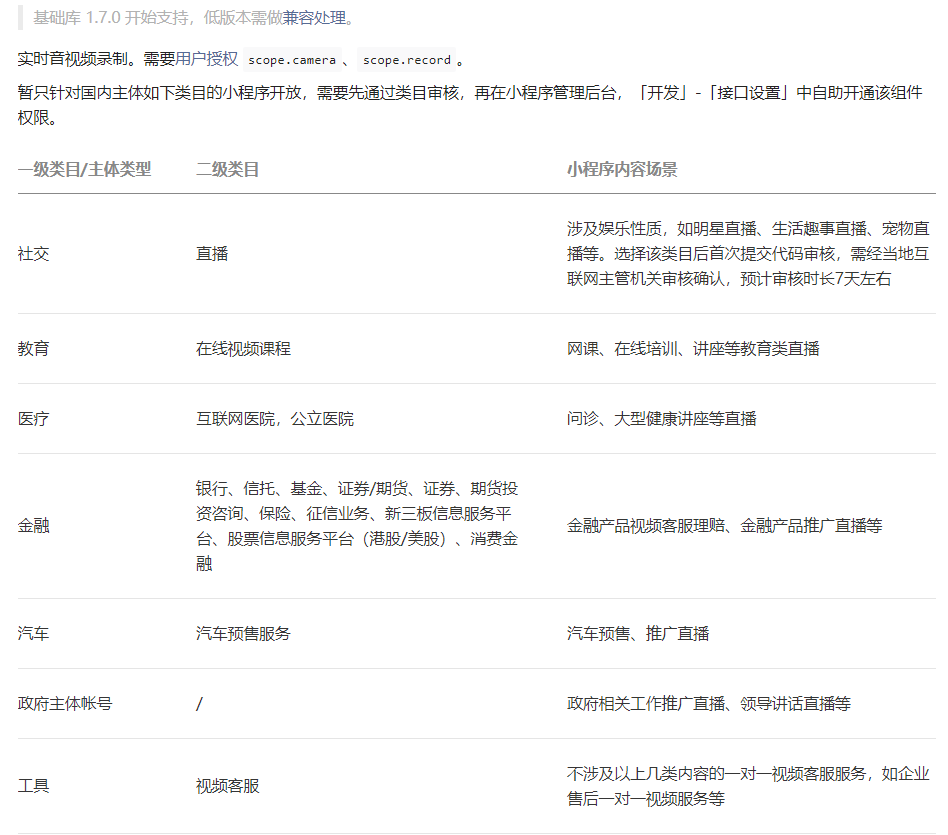Click the 不涉及以上几类内容 scenario text
This screenshot has width=948, height=835.
(748, 786)
